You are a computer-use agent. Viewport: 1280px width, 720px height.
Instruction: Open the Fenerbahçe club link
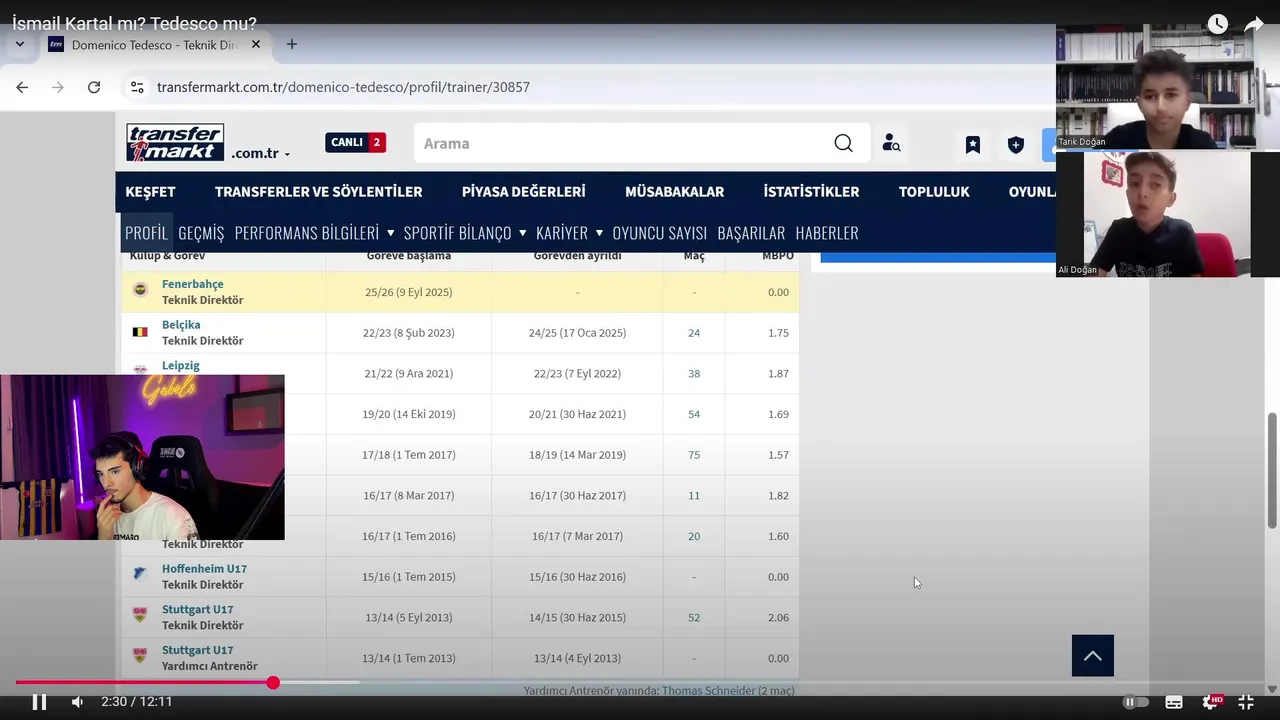coord(192,284)
